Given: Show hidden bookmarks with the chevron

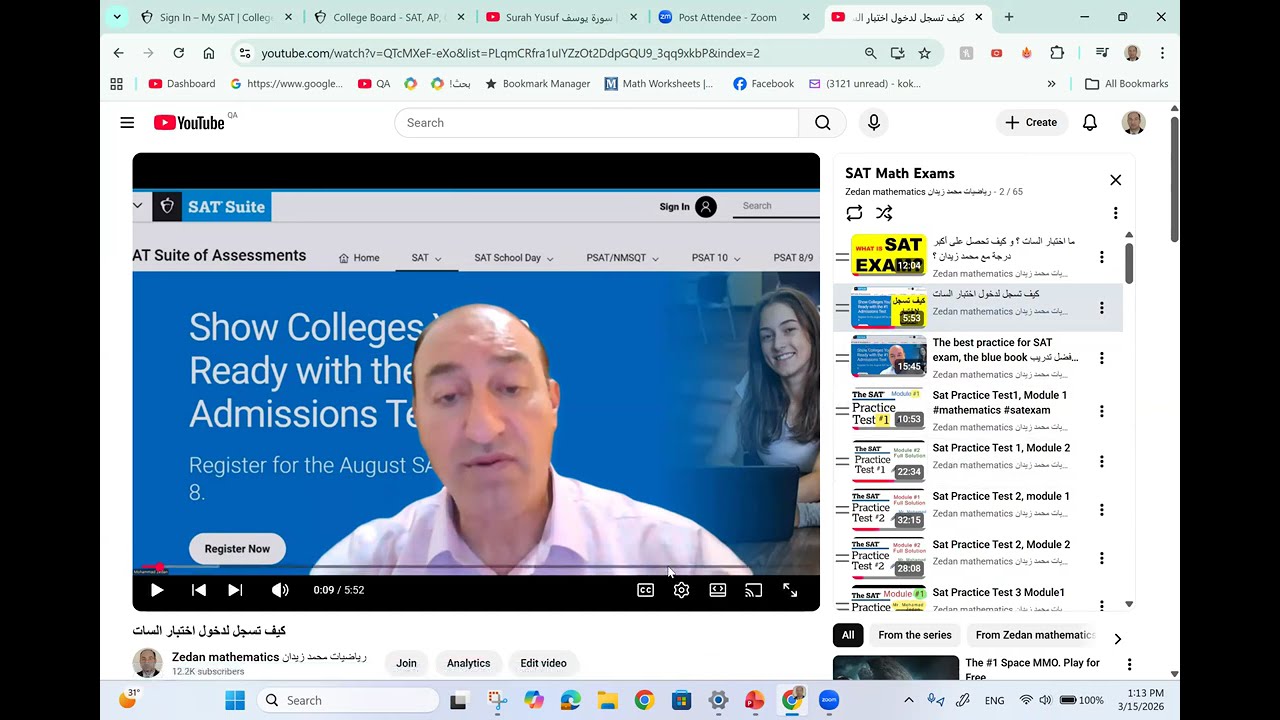Looking at the screenshot, I should pos(1051,84).
